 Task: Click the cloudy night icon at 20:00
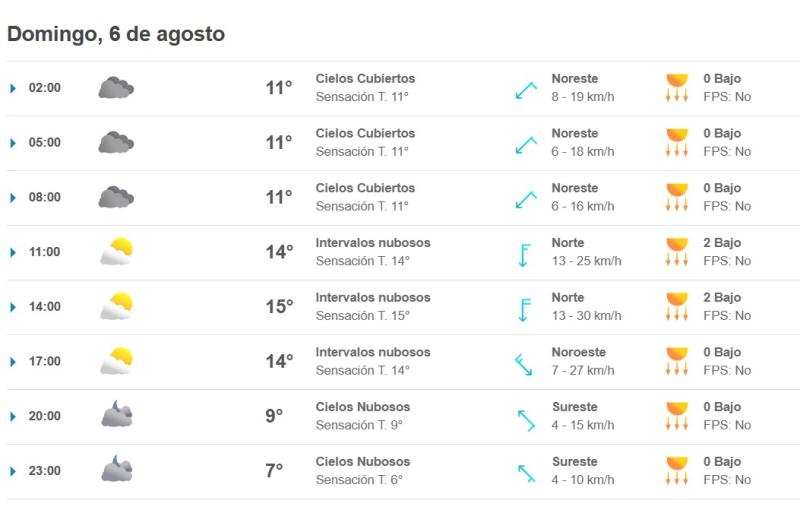[116, 416]
